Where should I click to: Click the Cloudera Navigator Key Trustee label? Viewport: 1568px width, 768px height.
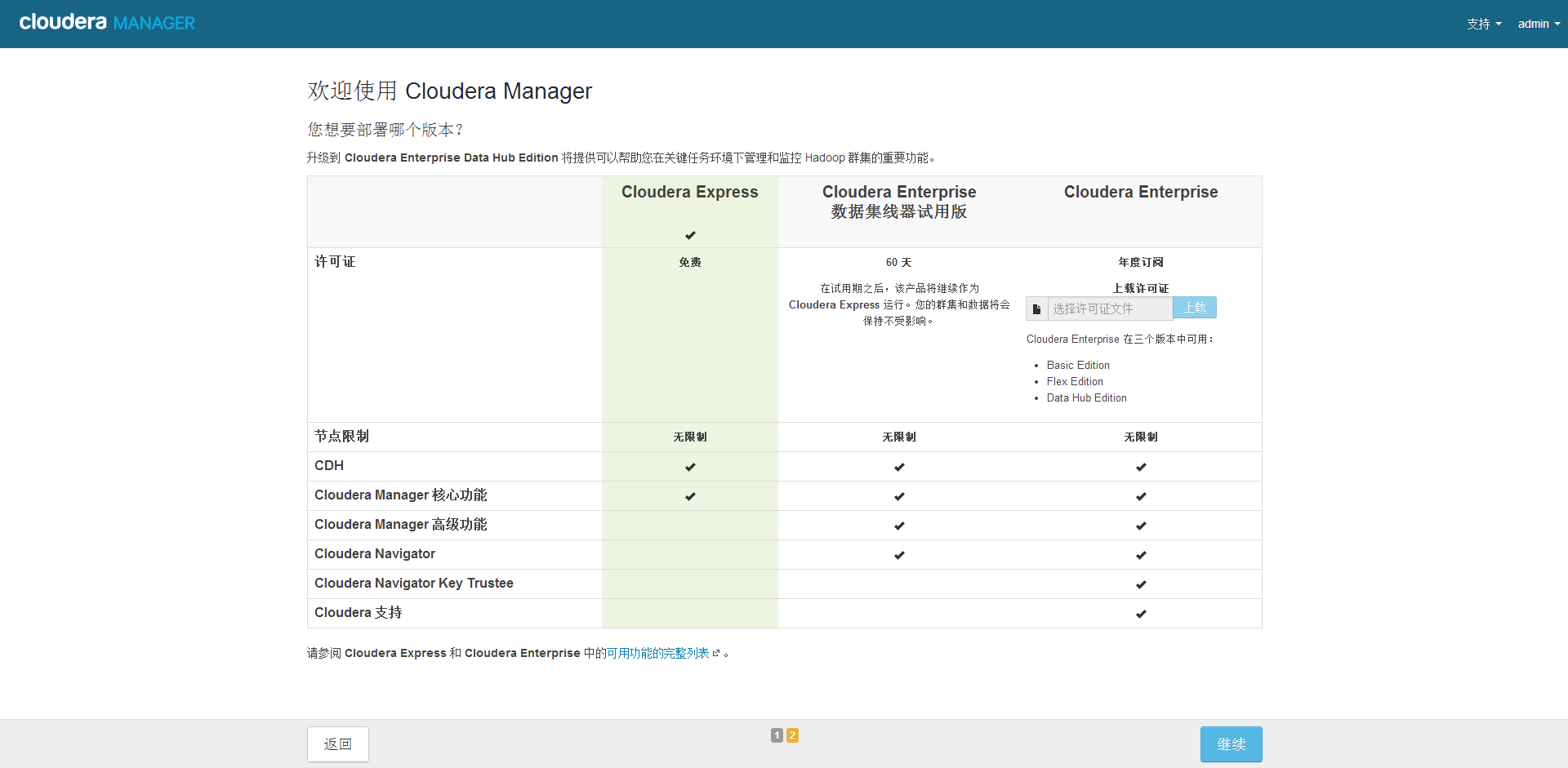414,583
